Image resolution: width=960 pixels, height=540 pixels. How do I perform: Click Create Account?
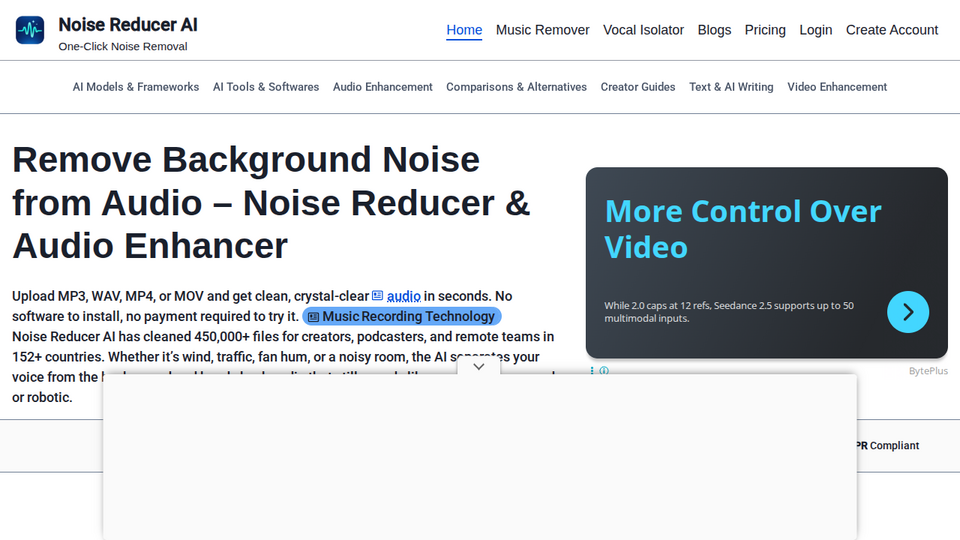(x=892, y=30)
